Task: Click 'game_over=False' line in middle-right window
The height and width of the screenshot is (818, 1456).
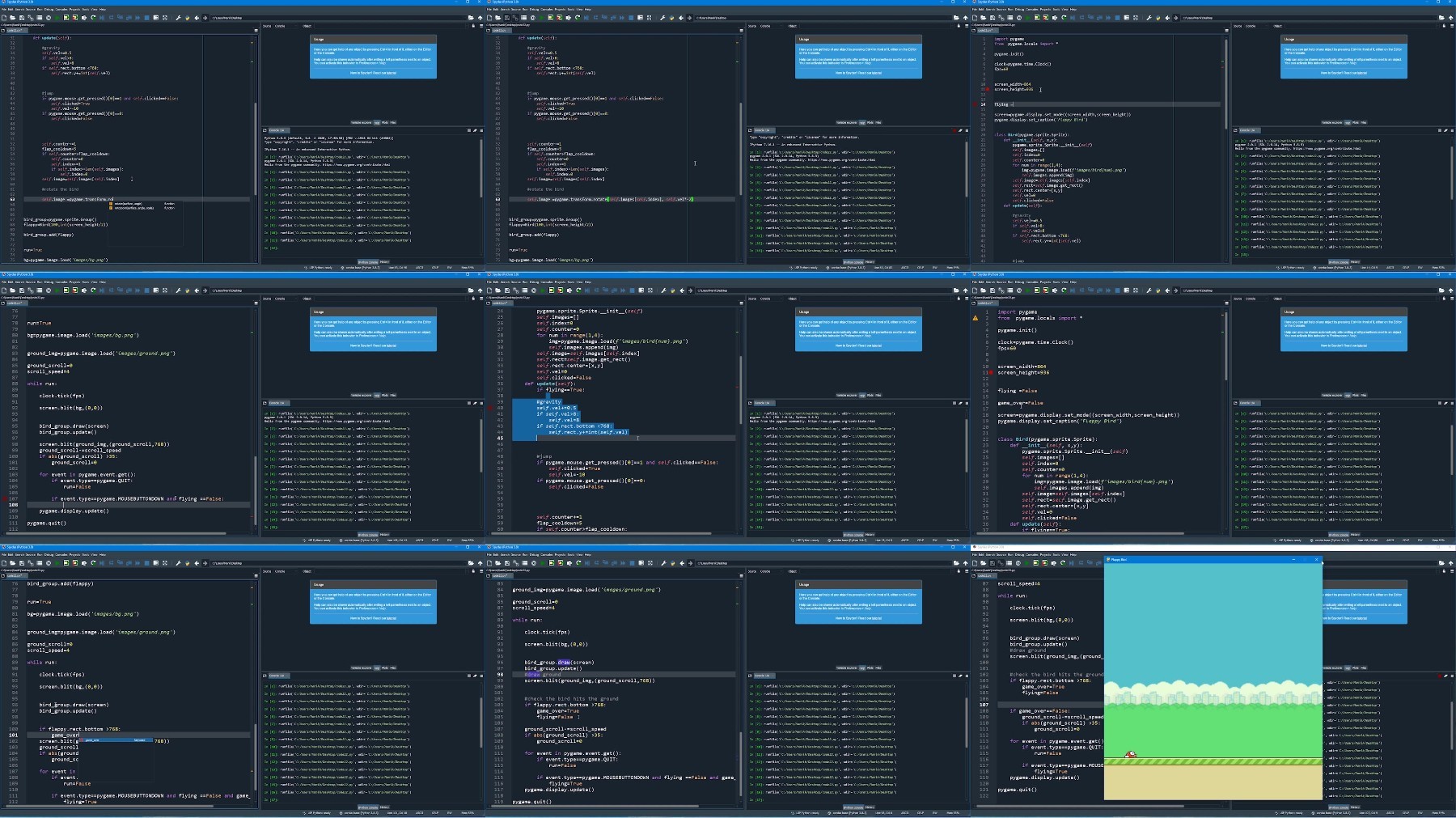Action: point(1020,403)
